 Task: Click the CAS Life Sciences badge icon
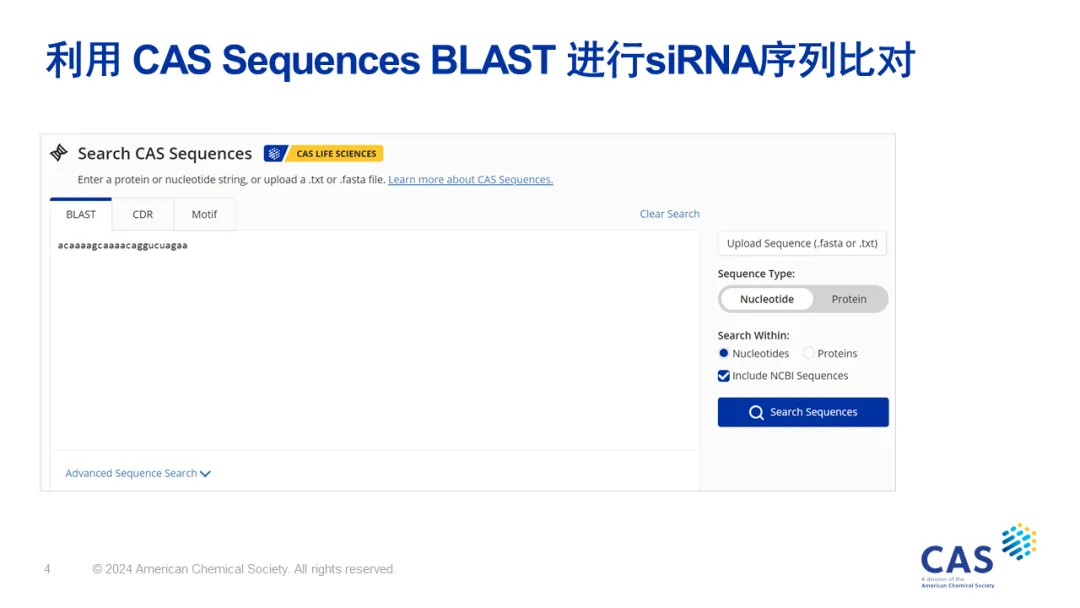click(274, 154)
